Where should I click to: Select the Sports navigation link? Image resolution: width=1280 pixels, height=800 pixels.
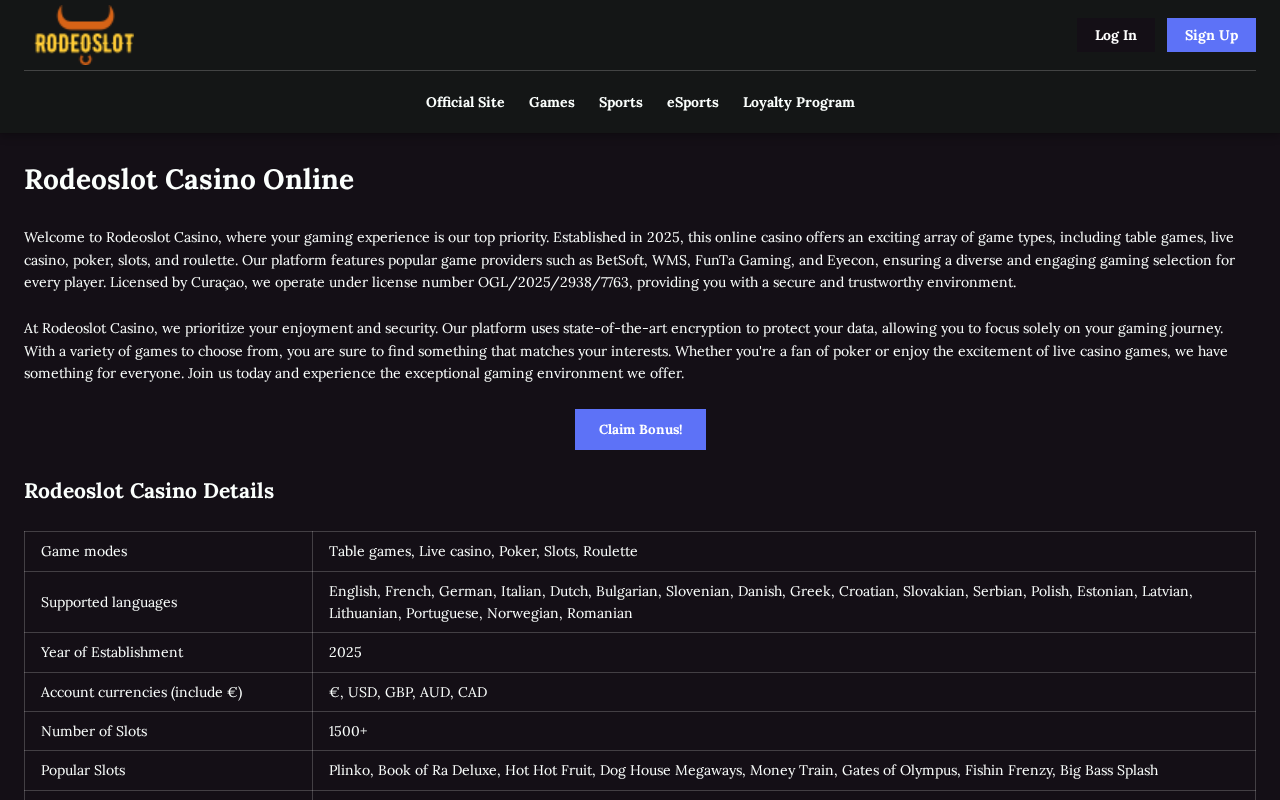[621, 102]
